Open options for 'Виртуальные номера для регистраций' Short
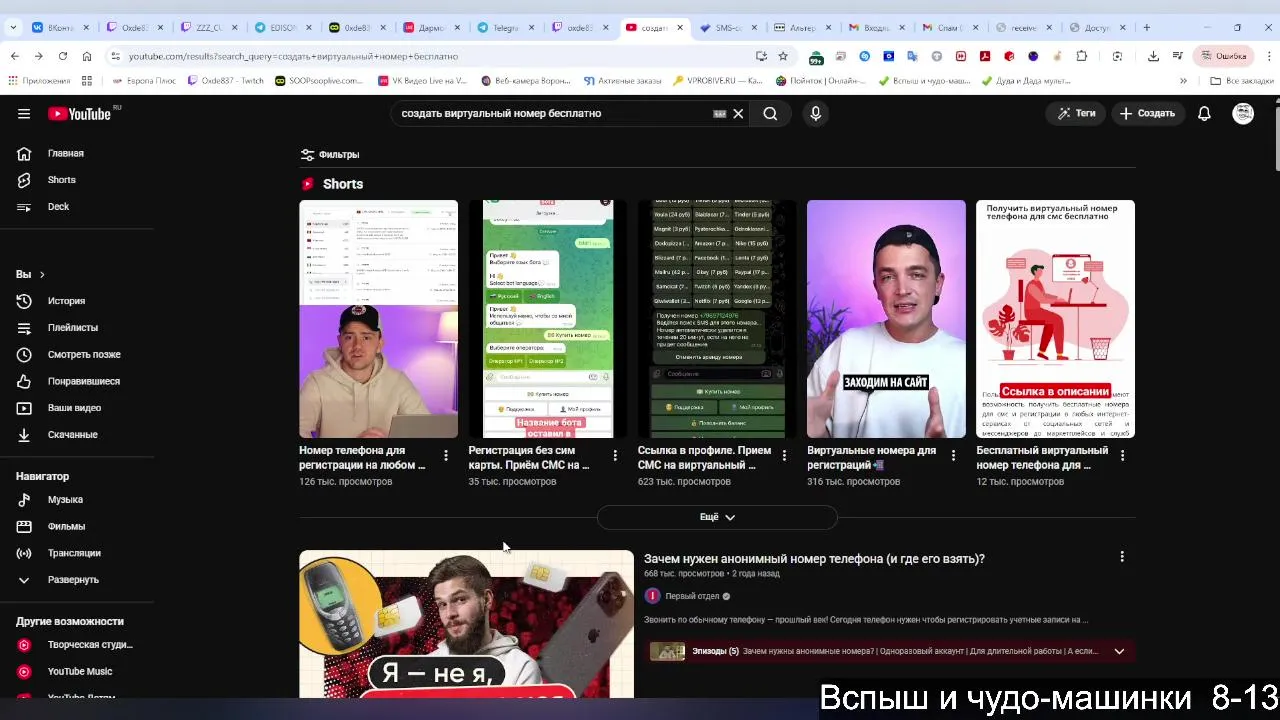The image size is (1280, 720). [953, 456]
